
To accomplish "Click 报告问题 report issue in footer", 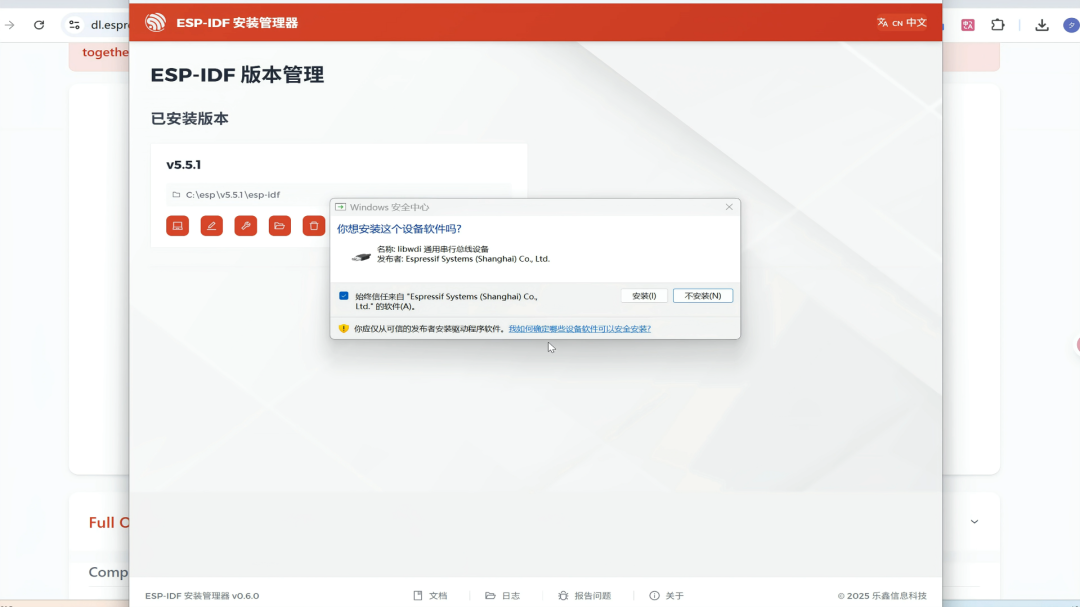I will point(584,595).
